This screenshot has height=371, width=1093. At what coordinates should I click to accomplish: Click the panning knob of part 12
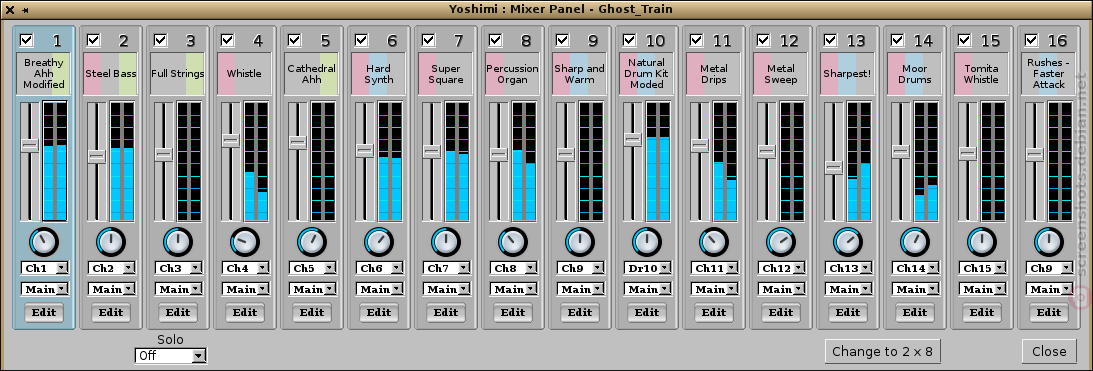click(x=780, y=241)
